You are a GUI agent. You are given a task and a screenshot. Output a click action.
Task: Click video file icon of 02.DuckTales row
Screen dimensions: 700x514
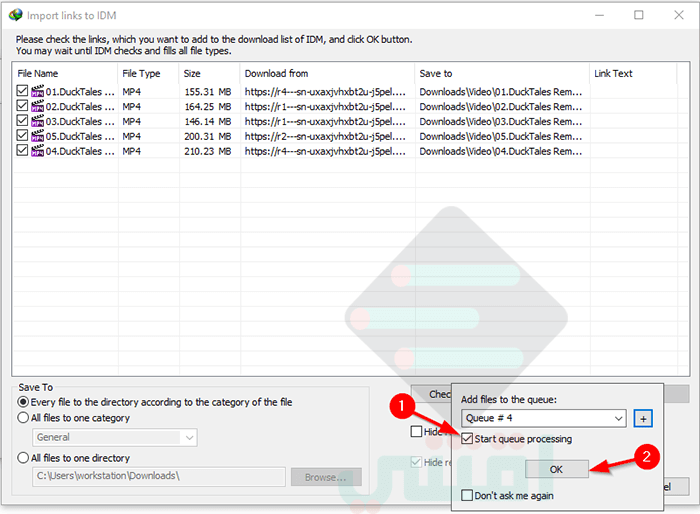pyautogui.click(x=38, y=106)
